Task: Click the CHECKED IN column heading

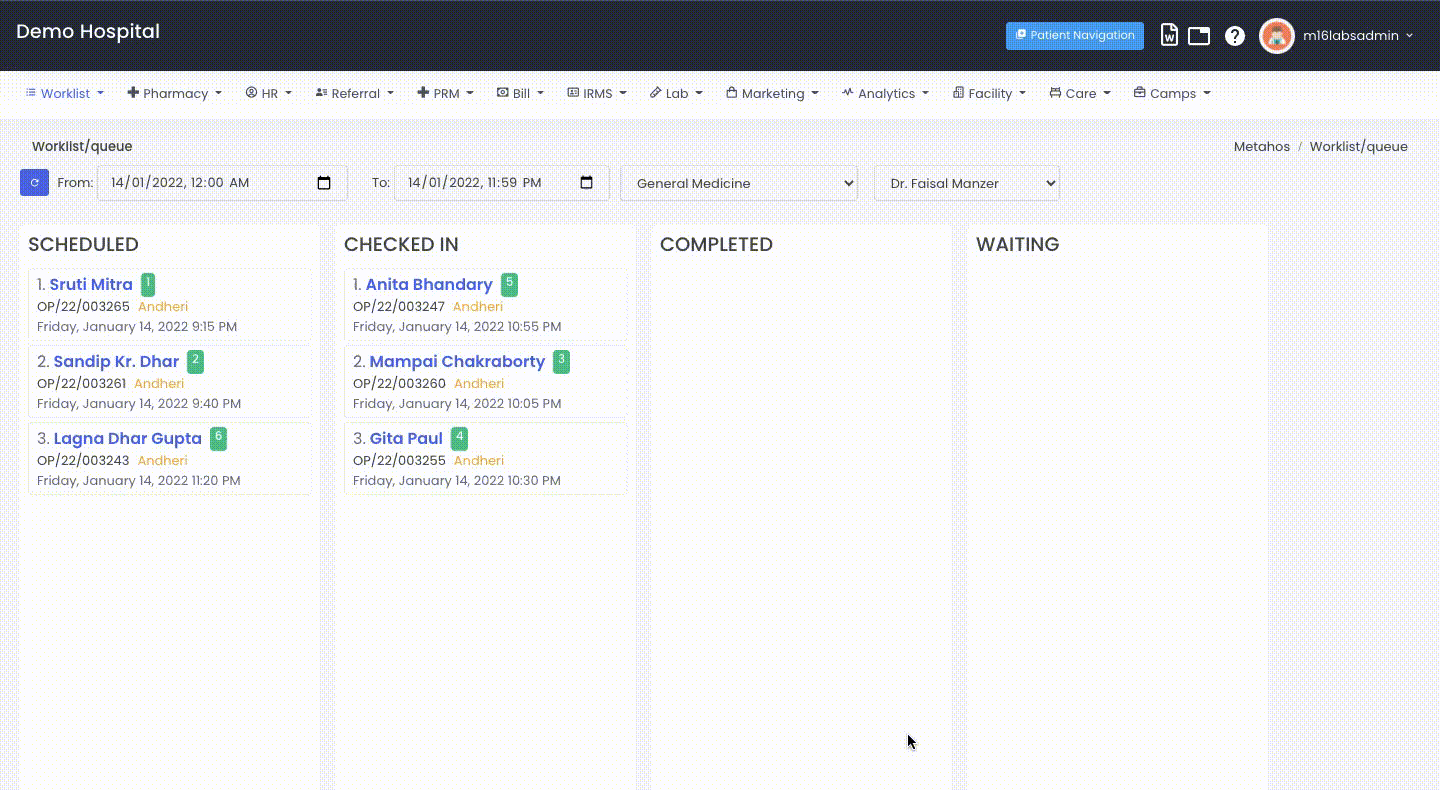Action: coord(401,244)
